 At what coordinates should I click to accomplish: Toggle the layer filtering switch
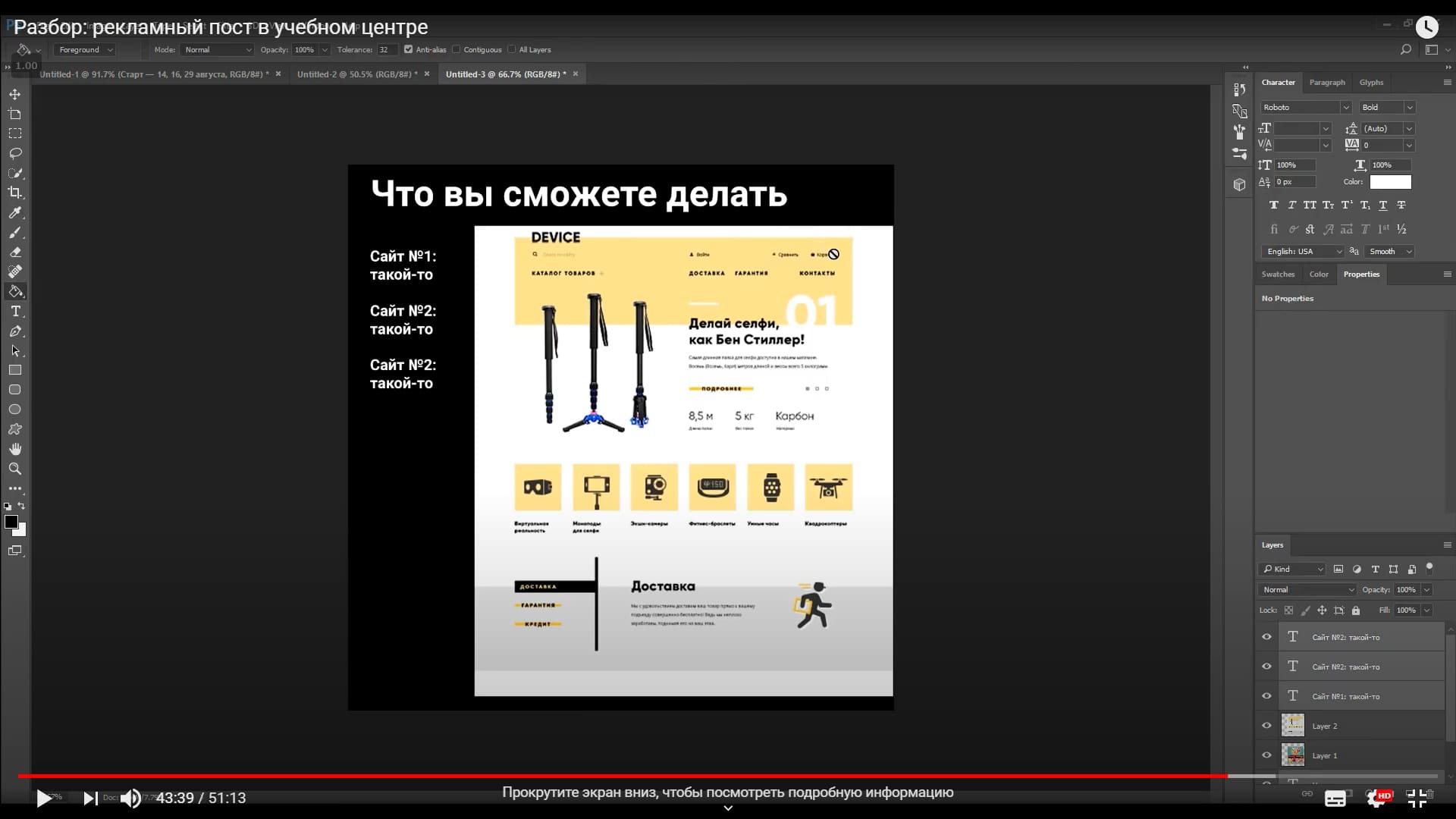click(x=1429, y=567)
